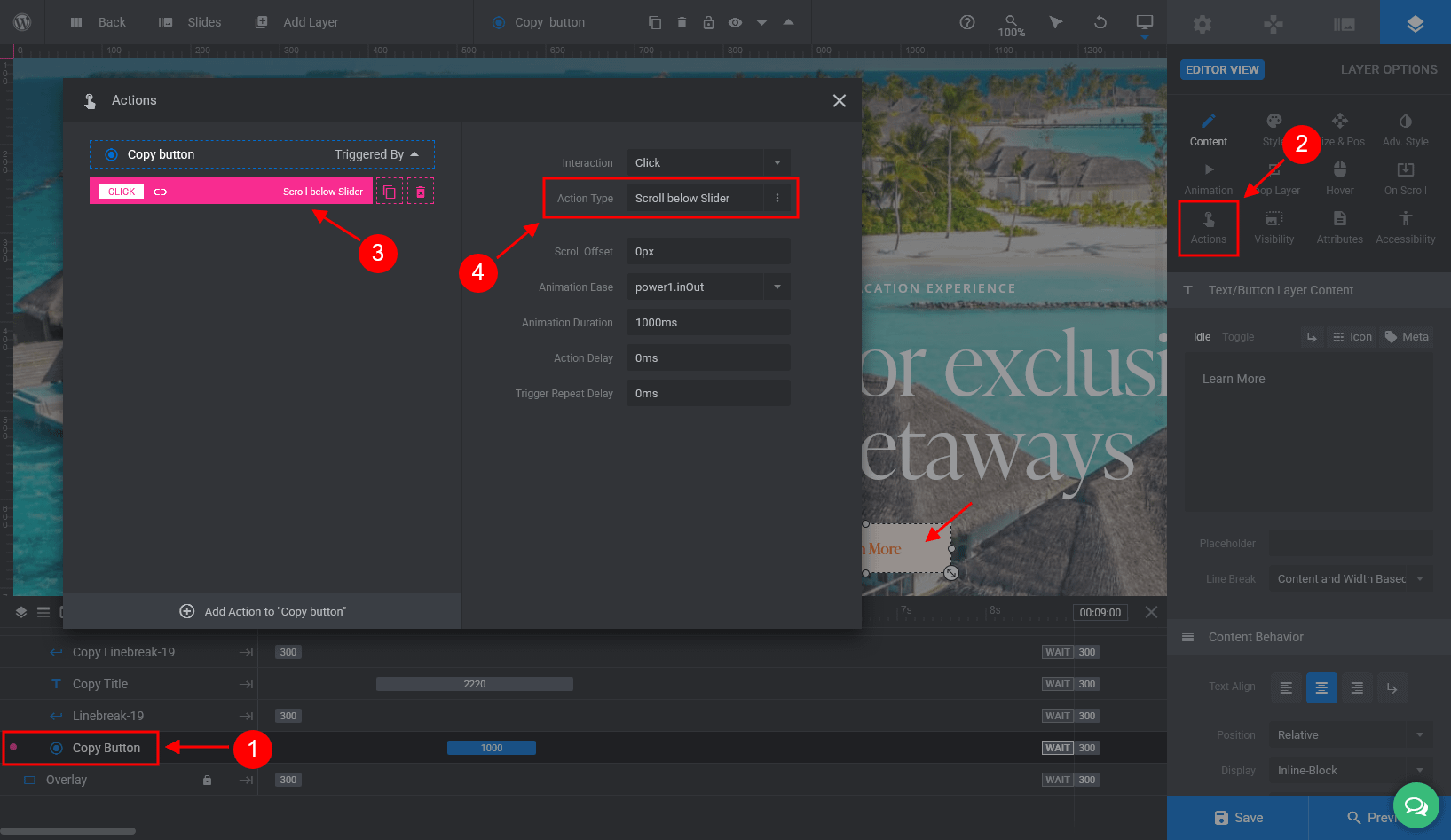Open the 100% zoom control
This screenshot has height=840, width=1451.
point(1011,25)
